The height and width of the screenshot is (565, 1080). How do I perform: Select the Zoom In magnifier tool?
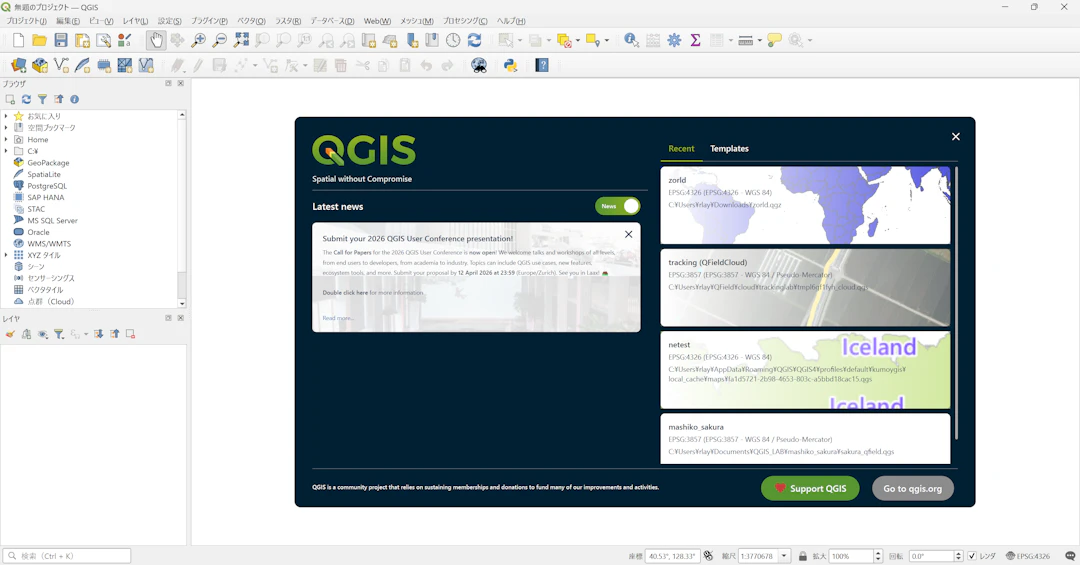(198, 41)
